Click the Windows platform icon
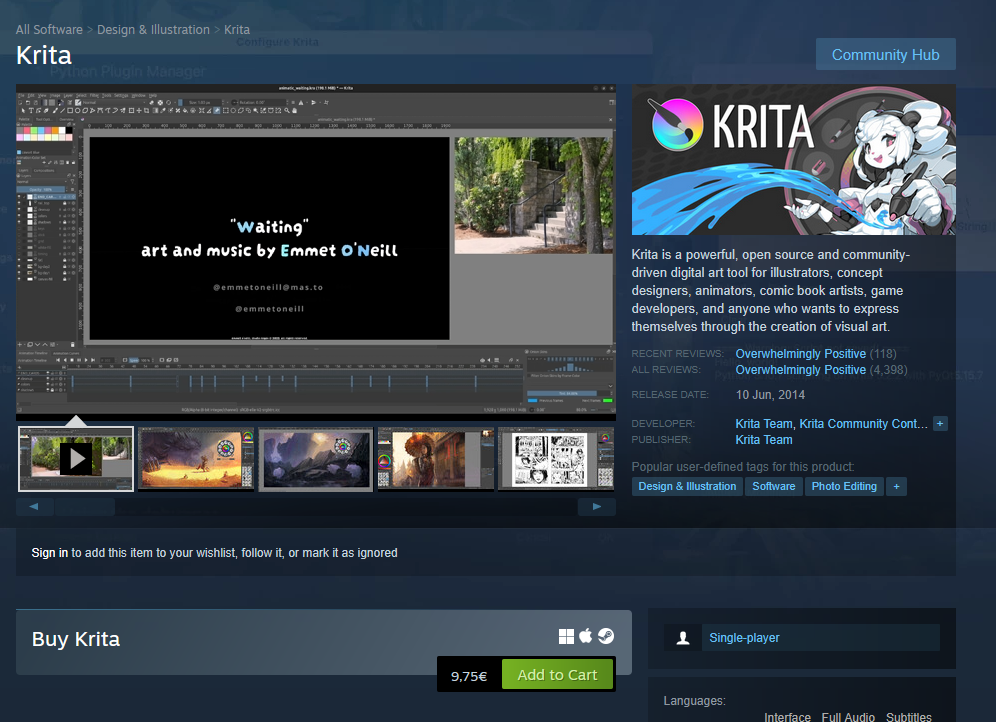This screenshot has height=722, width=996. (566, 636)
